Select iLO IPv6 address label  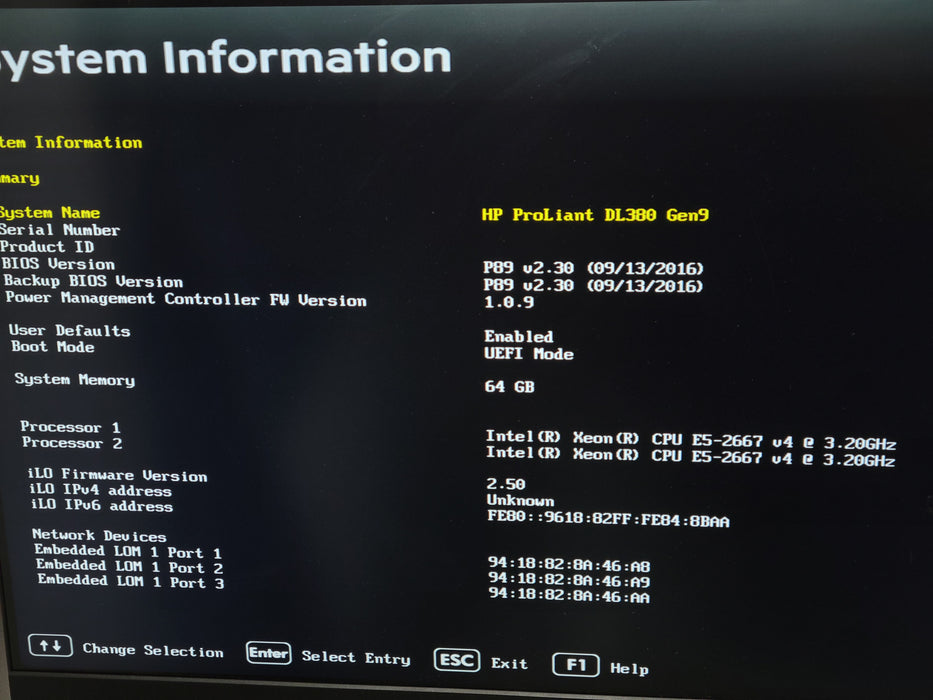tap(102, 506)
